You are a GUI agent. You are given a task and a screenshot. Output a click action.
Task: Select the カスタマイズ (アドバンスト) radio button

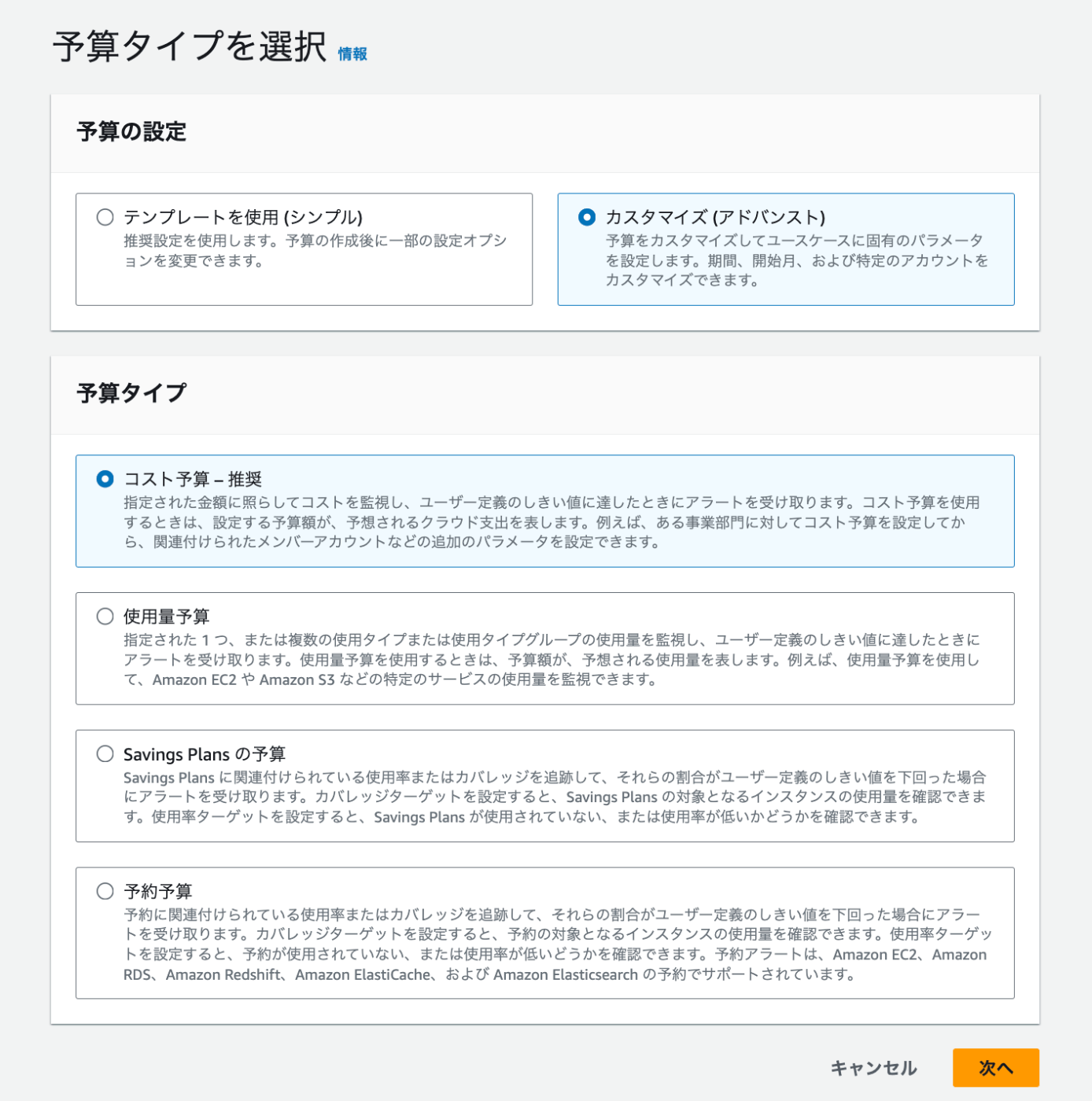tap(587, 217)
